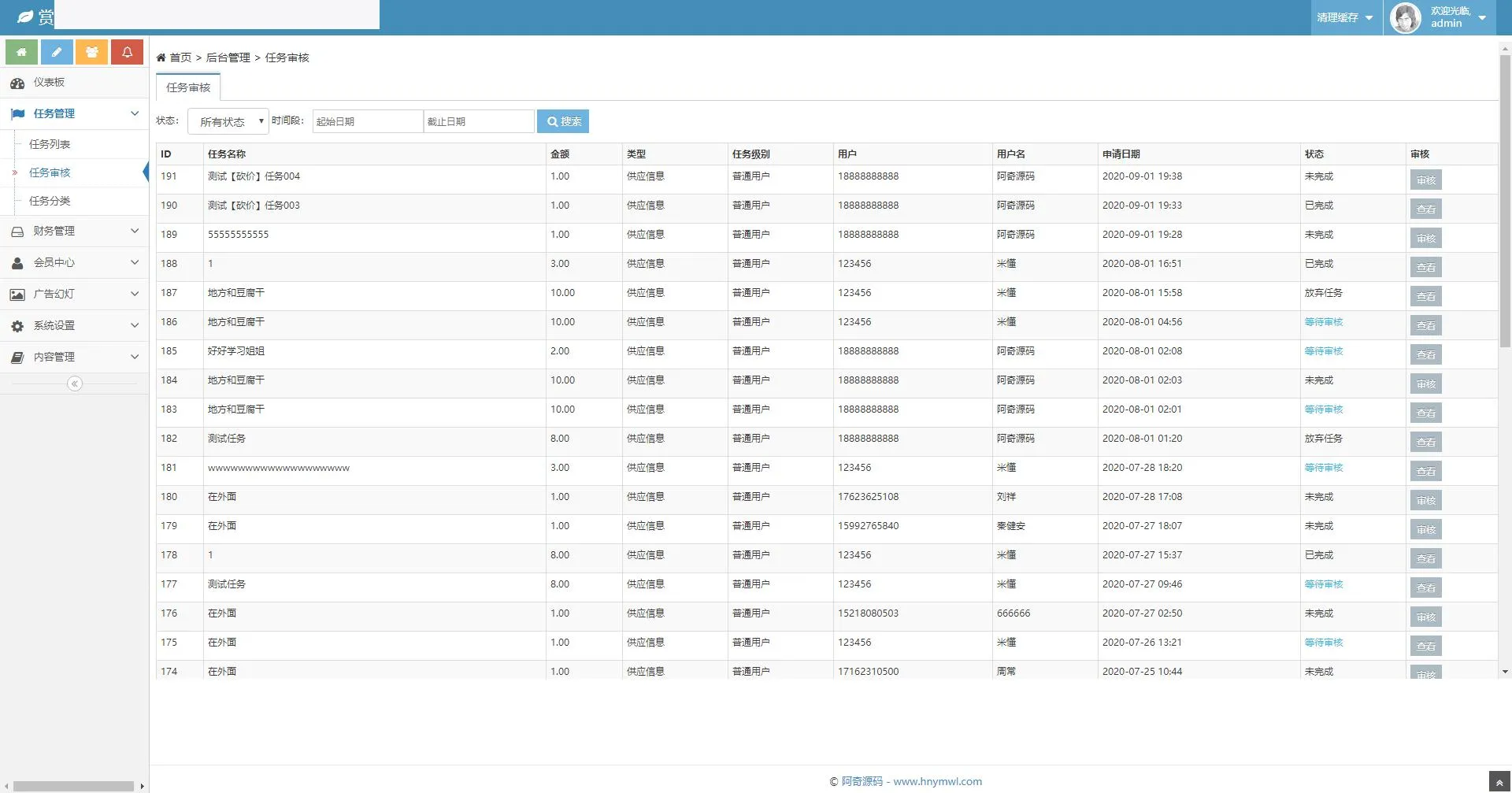Screen dimensions: 1512x793
Task: Click 查看 button for task 178
Action: point(1426,558)
